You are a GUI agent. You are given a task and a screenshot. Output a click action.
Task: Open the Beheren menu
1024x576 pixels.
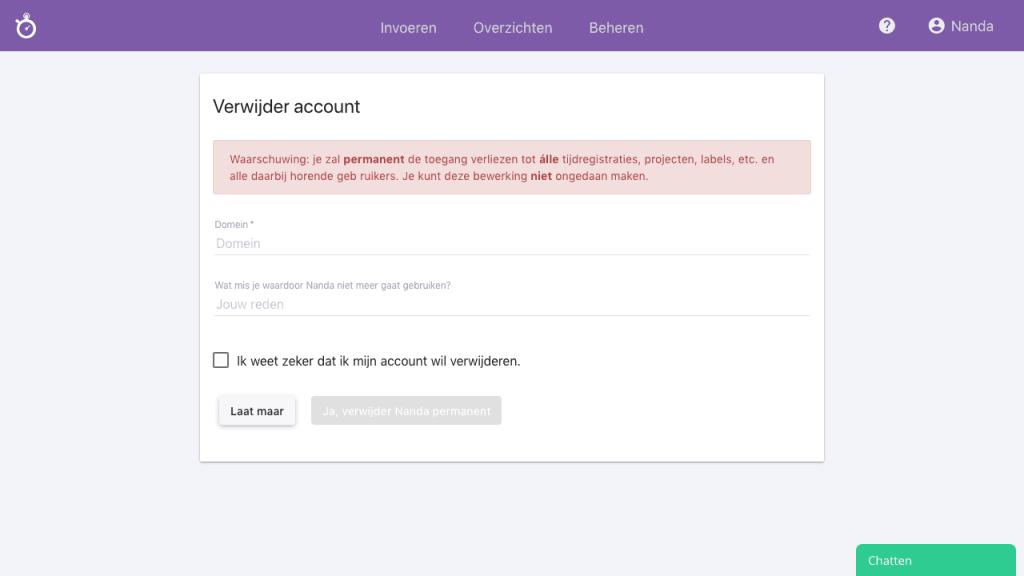click(616, 28)
